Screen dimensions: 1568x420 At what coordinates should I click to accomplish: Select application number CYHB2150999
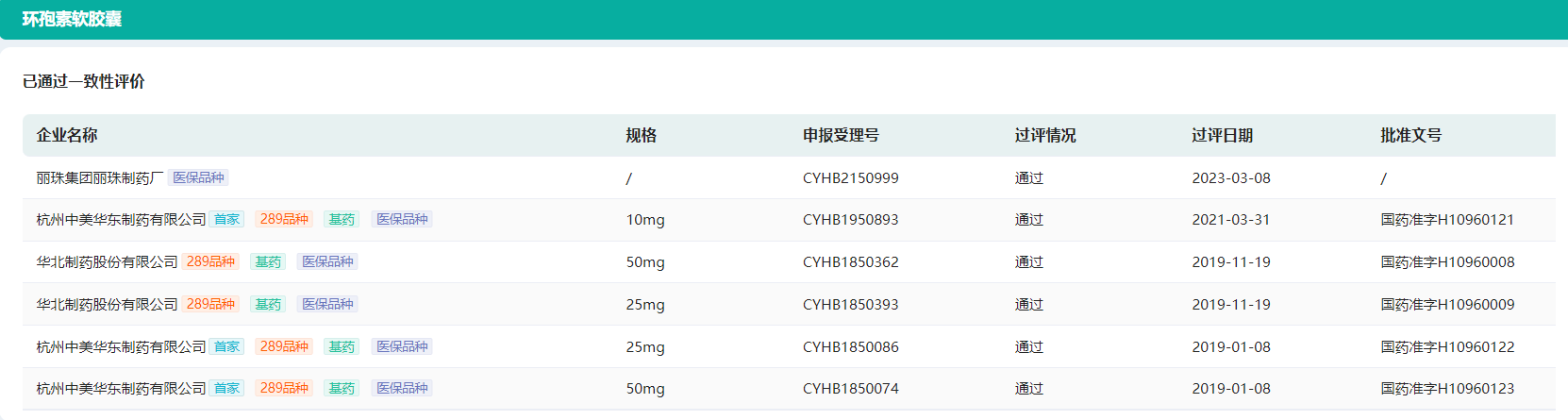[x=850, y=177]
